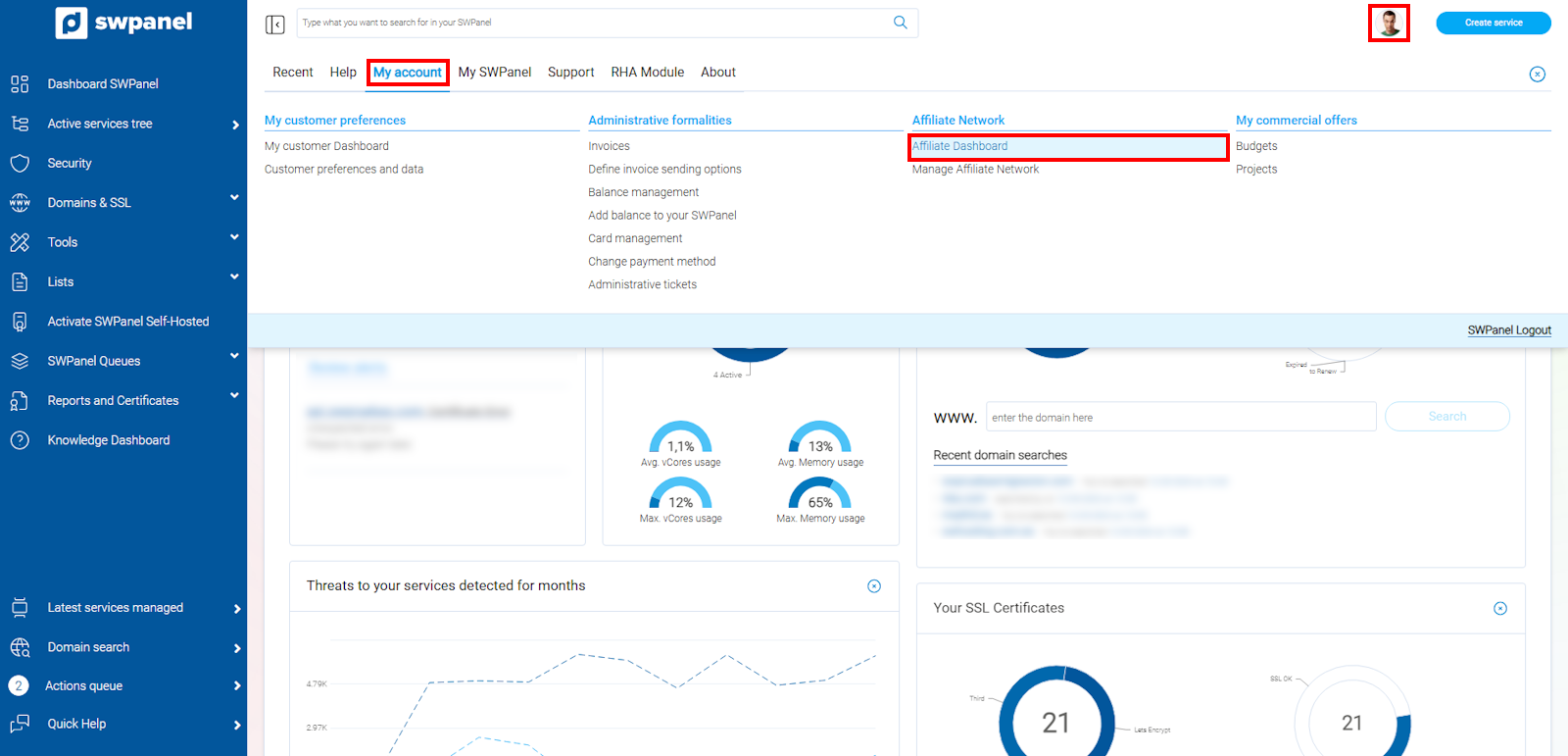The image size is (1568, 756).
Task: Open the Support menu tab
Action: (570, 73)
